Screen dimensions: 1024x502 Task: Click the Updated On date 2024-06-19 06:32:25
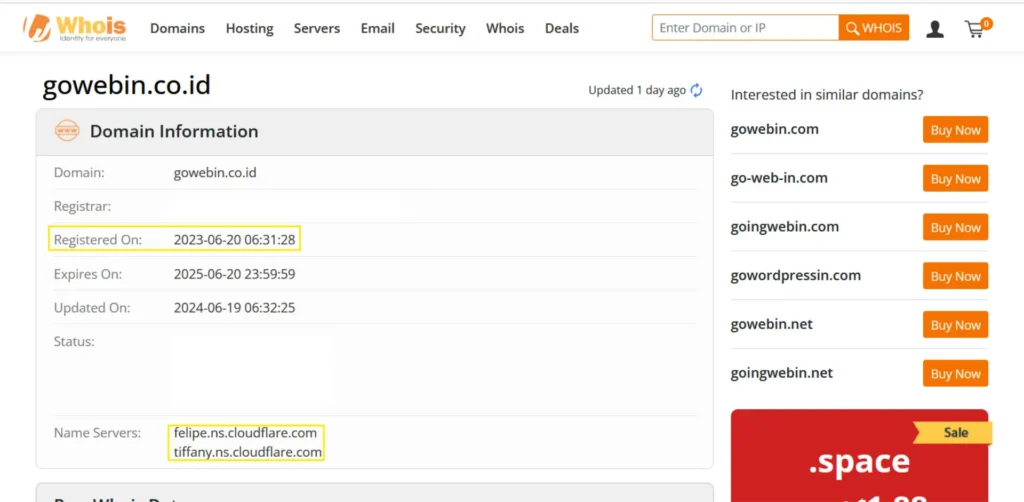pos(234,307)
